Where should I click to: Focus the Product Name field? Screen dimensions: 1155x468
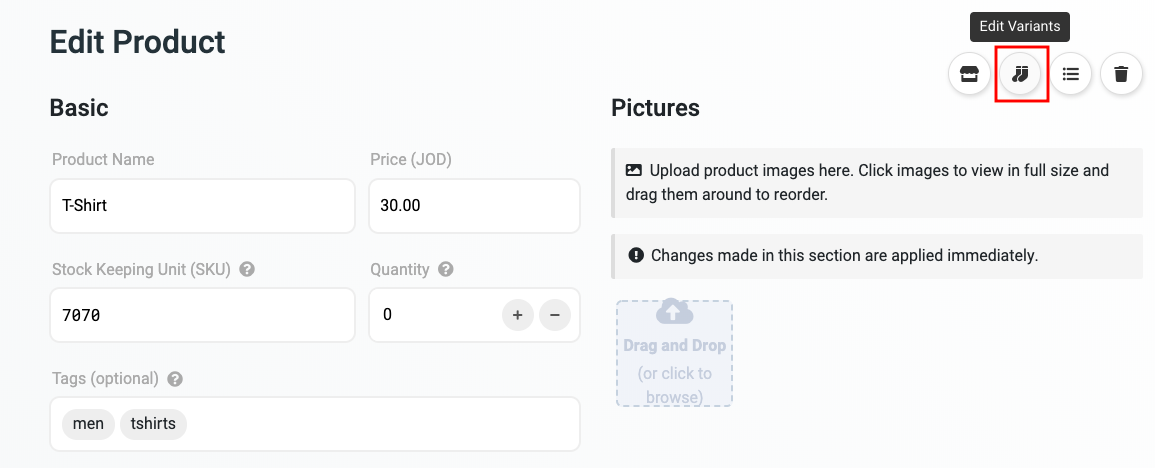[x=202, y=206]
